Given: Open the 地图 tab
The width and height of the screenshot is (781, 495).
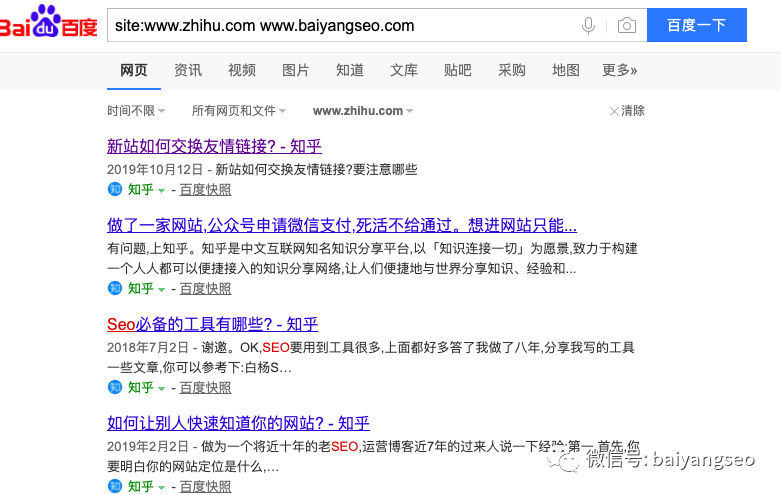Looking at the screenshot, I should point(565,70).
